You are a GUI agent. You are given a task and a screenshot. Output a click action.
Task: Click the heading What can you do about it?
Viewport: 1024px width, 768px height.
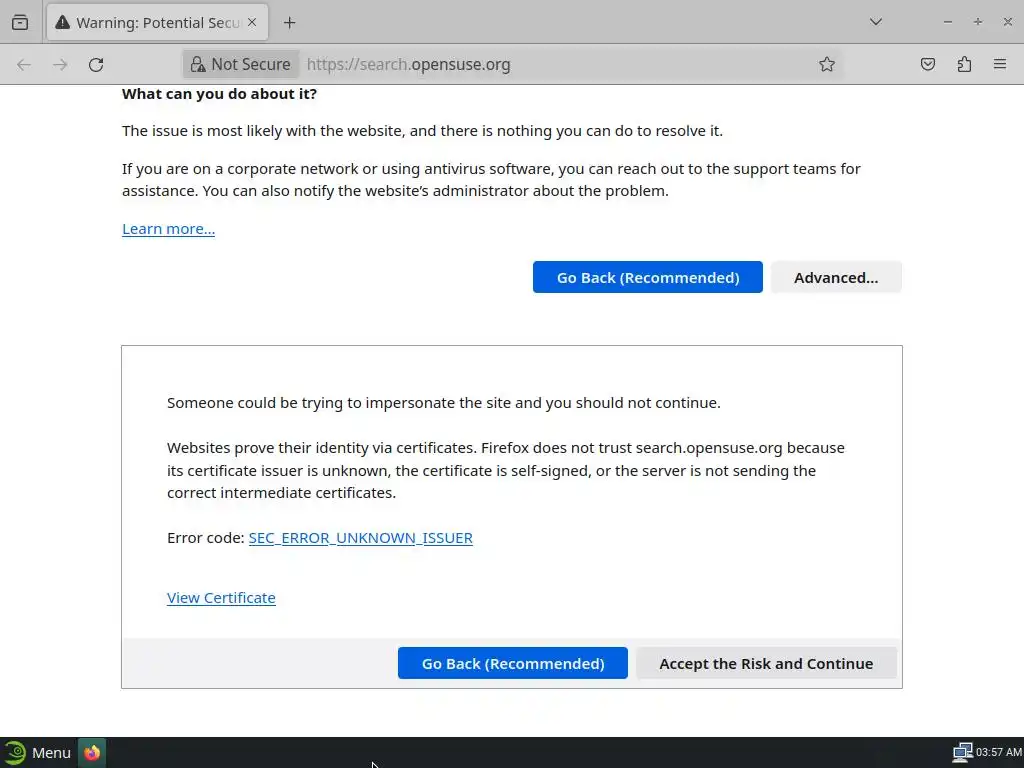[219, 94]
